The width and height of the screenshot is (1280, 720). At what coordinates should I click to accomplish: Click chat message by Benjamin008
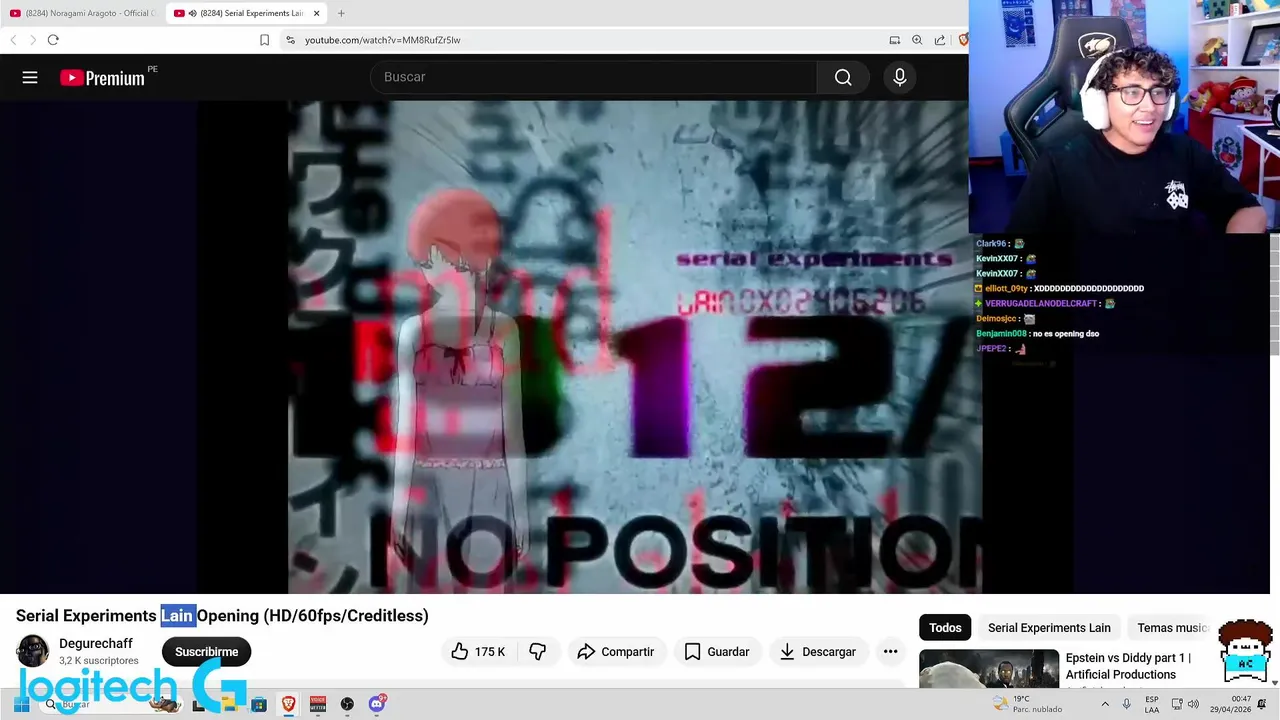[1037, 333]
